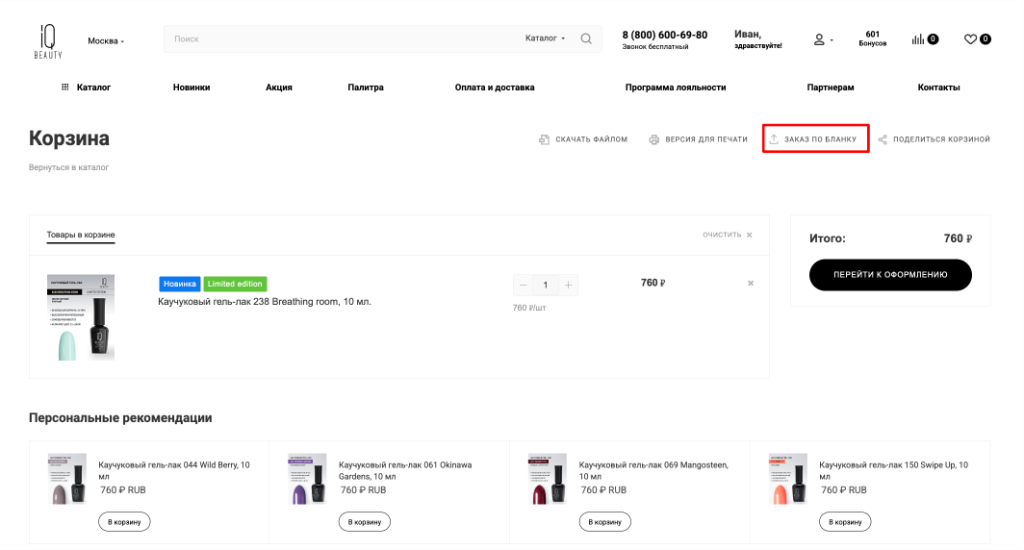Add 044 Wild Berry to cart
Viewport: 1024px width, 550px height.
pyautogui.click(x=124, y=522)
